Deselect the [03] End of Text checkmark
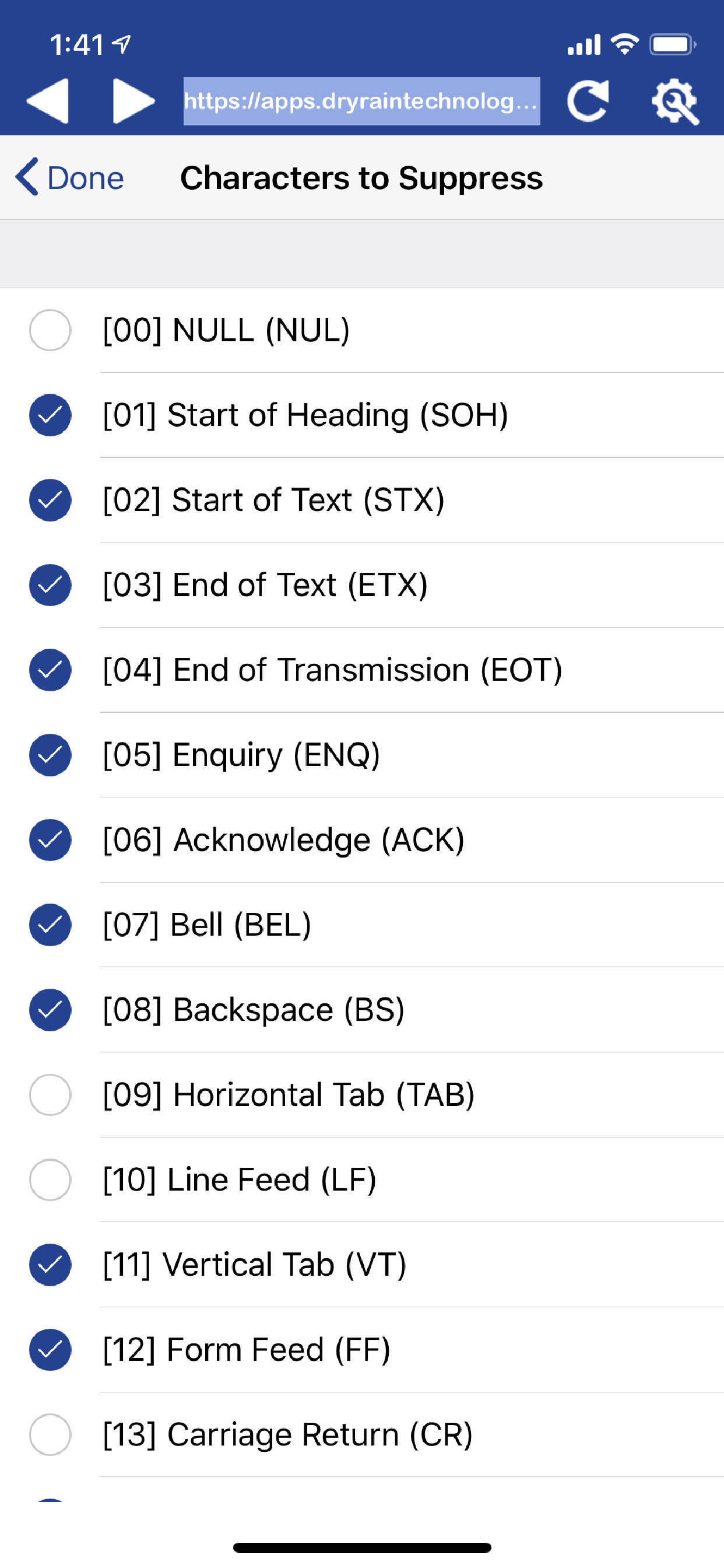Screen dimensions: 724x1568 tap(51, 585)
